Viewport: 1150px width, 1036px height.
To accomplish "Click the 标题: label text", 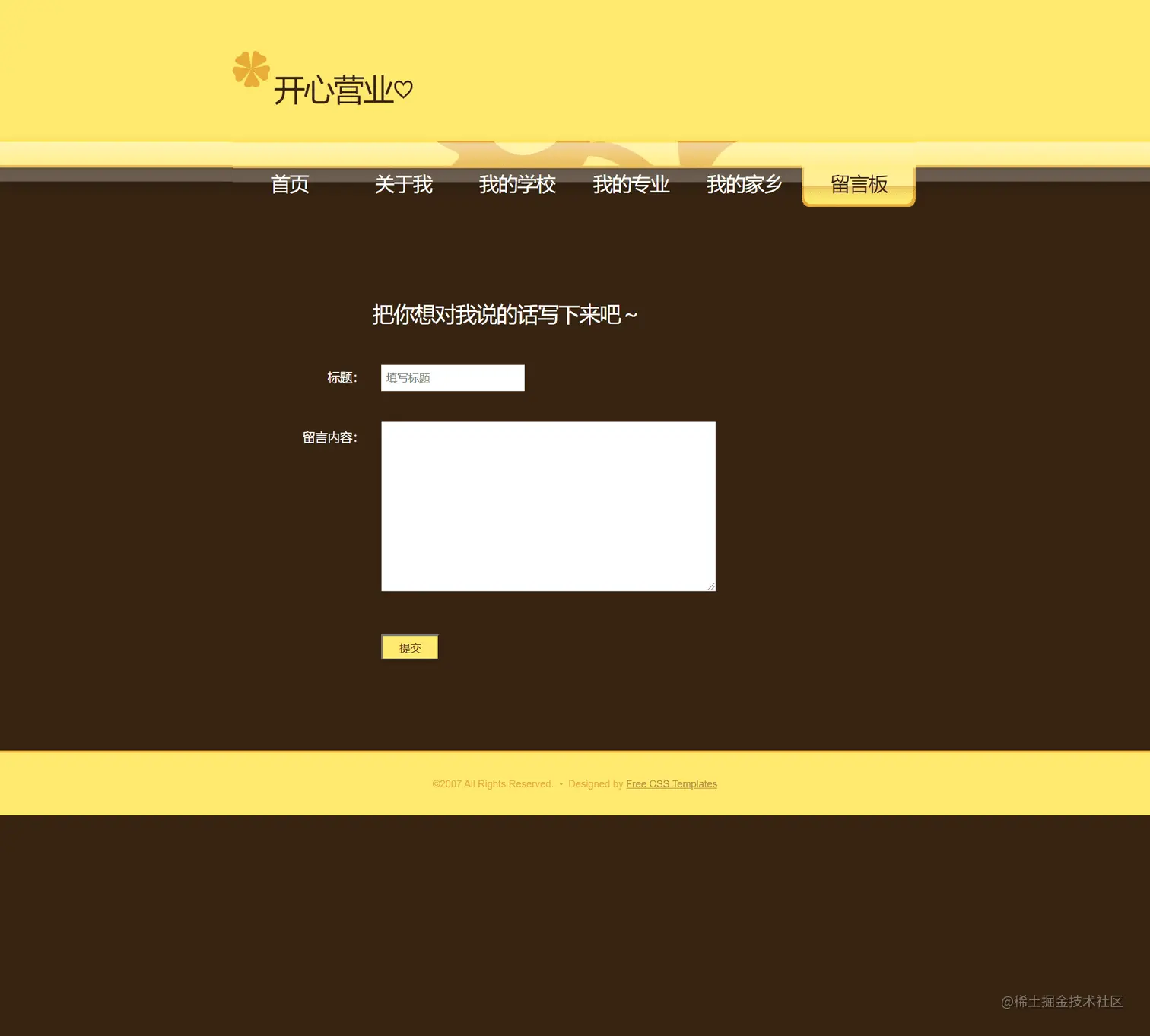I will pos(342,378).
